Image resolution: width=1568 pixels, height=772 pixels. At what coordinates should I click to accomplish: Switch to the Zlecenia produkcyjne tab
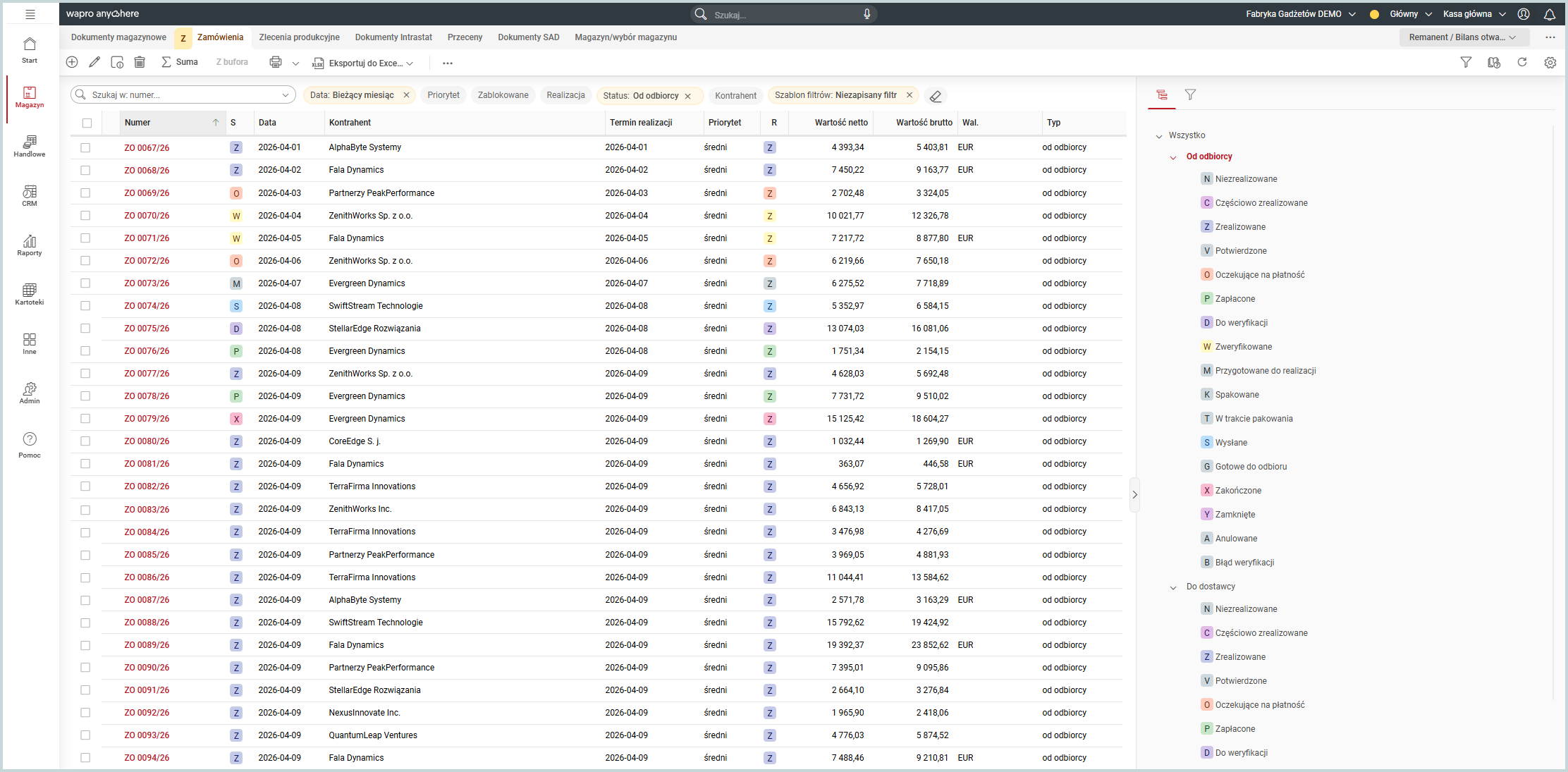coord(299,37)
